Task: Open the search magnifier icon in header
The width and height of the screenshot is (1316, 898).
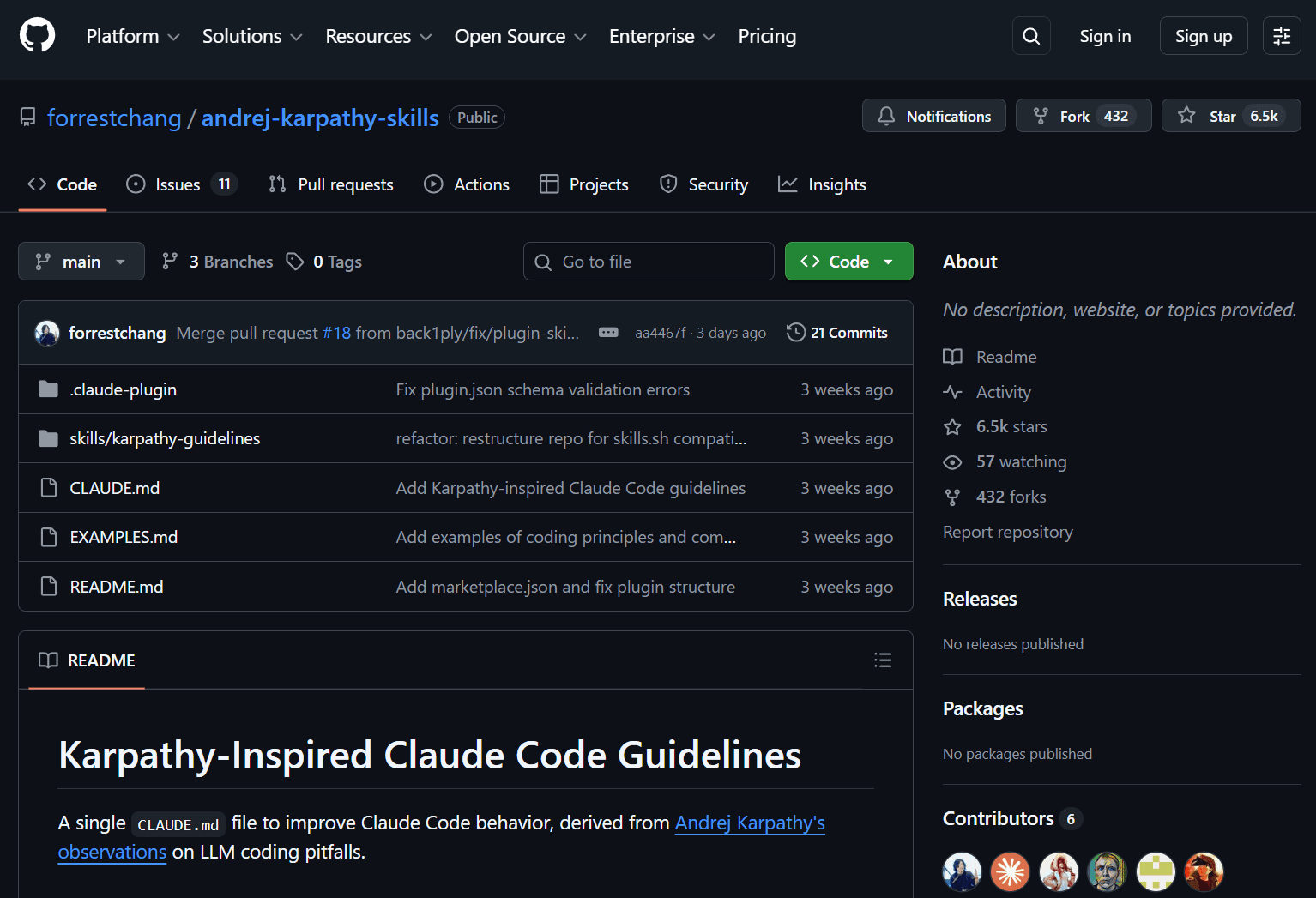Action: click(x=1031, y=36)
